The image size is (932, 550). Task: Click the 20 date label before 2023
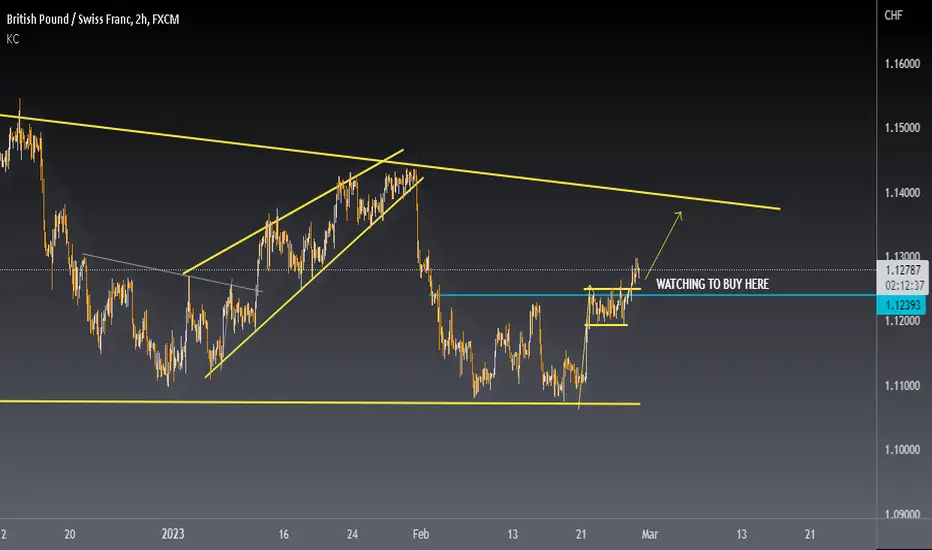click(x=70, y=534)
